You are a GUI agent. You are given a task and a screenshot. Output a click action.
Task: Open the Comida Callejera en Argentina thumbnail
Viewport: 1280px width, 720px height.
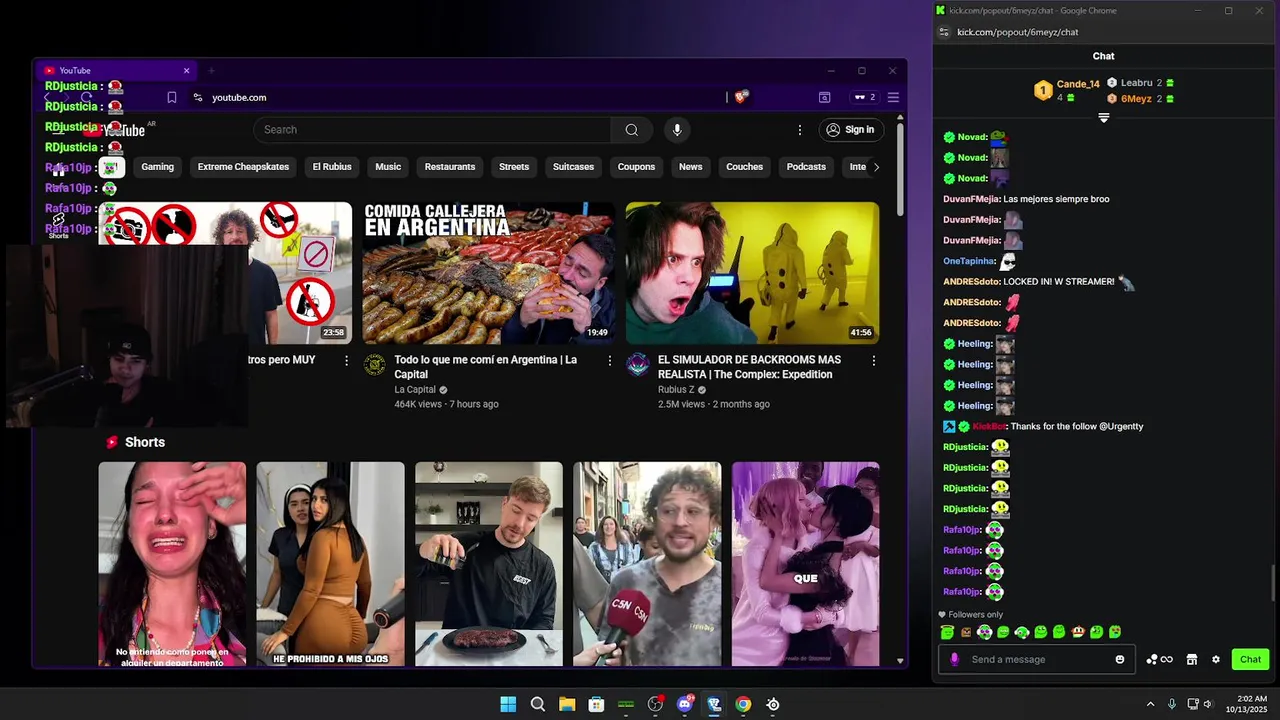click(x=489, y=273)
